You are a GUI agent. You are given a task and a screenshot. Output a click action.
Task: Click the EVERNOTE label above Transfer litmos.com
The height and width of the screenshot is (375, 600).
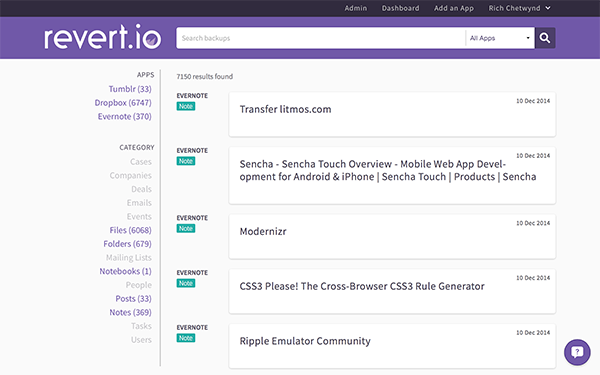point(192,96)
